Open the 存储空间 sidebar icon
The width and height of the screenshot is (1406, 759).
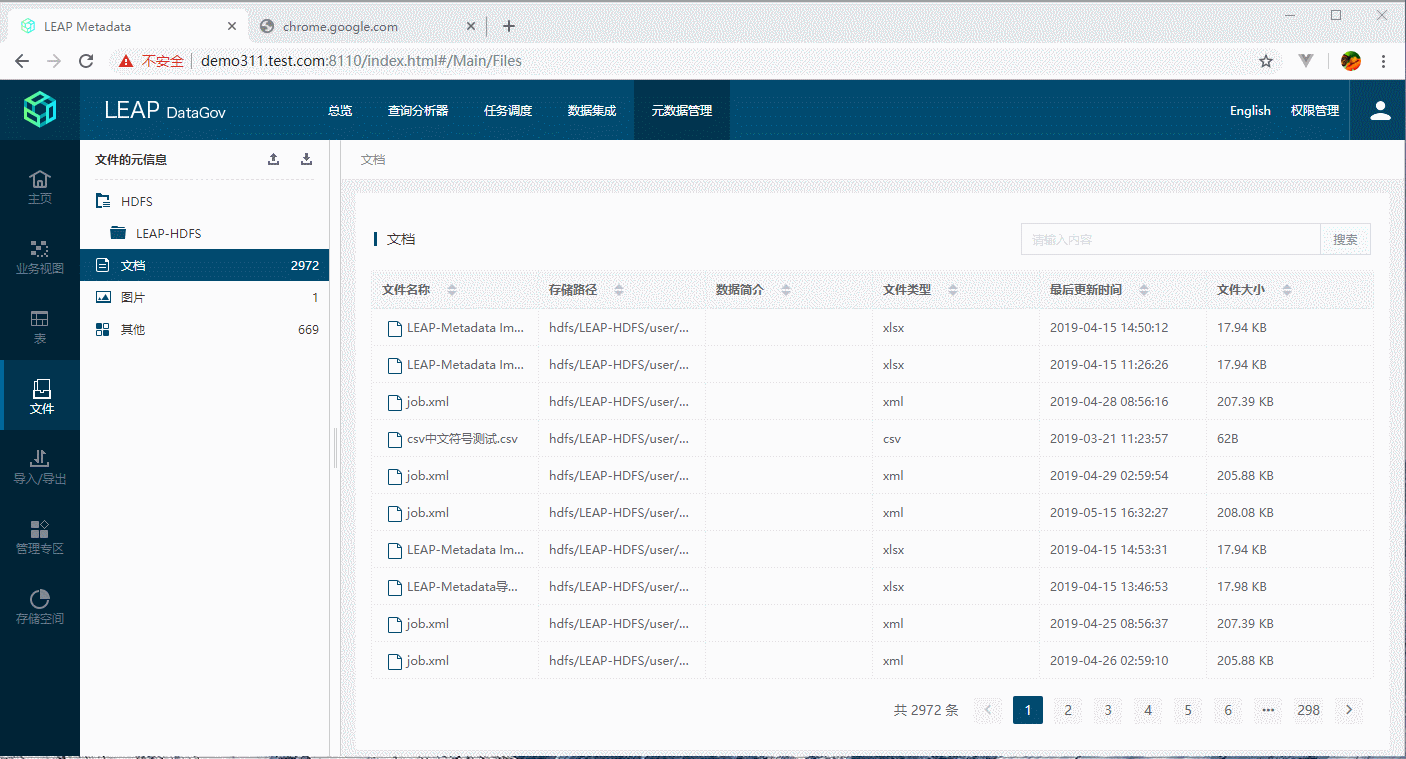pyautogui.click(x=40, y=607)
